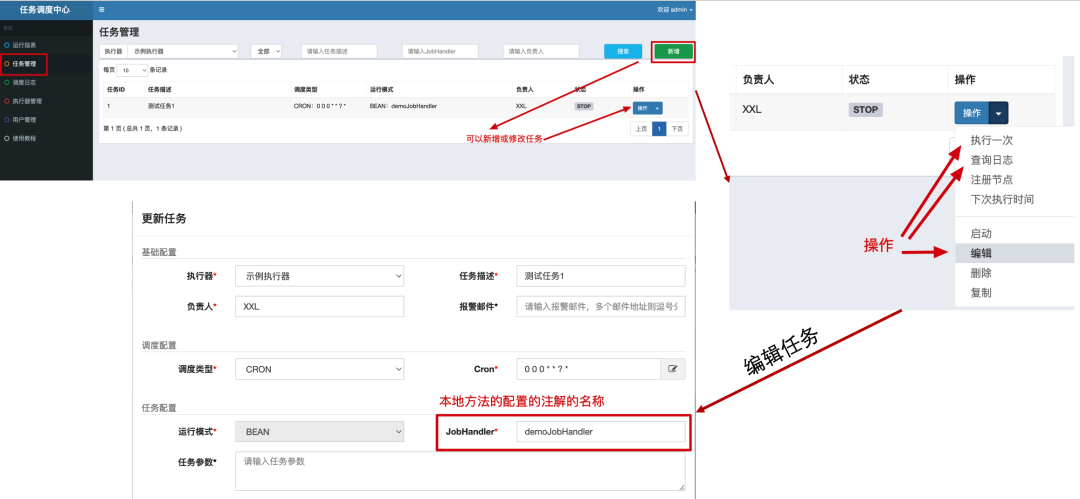Screen dimensions: 1080x499
Task: Select page 1 in pagination
Action: [x=658, y=129]
